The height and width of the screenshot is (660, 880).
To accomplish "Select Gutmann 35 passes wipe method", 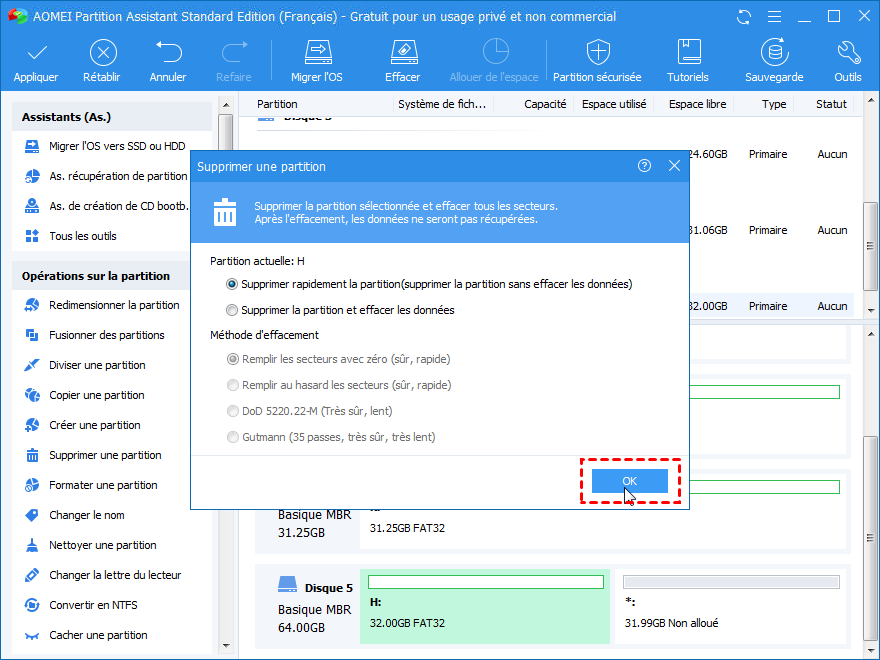I will pyautogui.click(x=232, y=437).
